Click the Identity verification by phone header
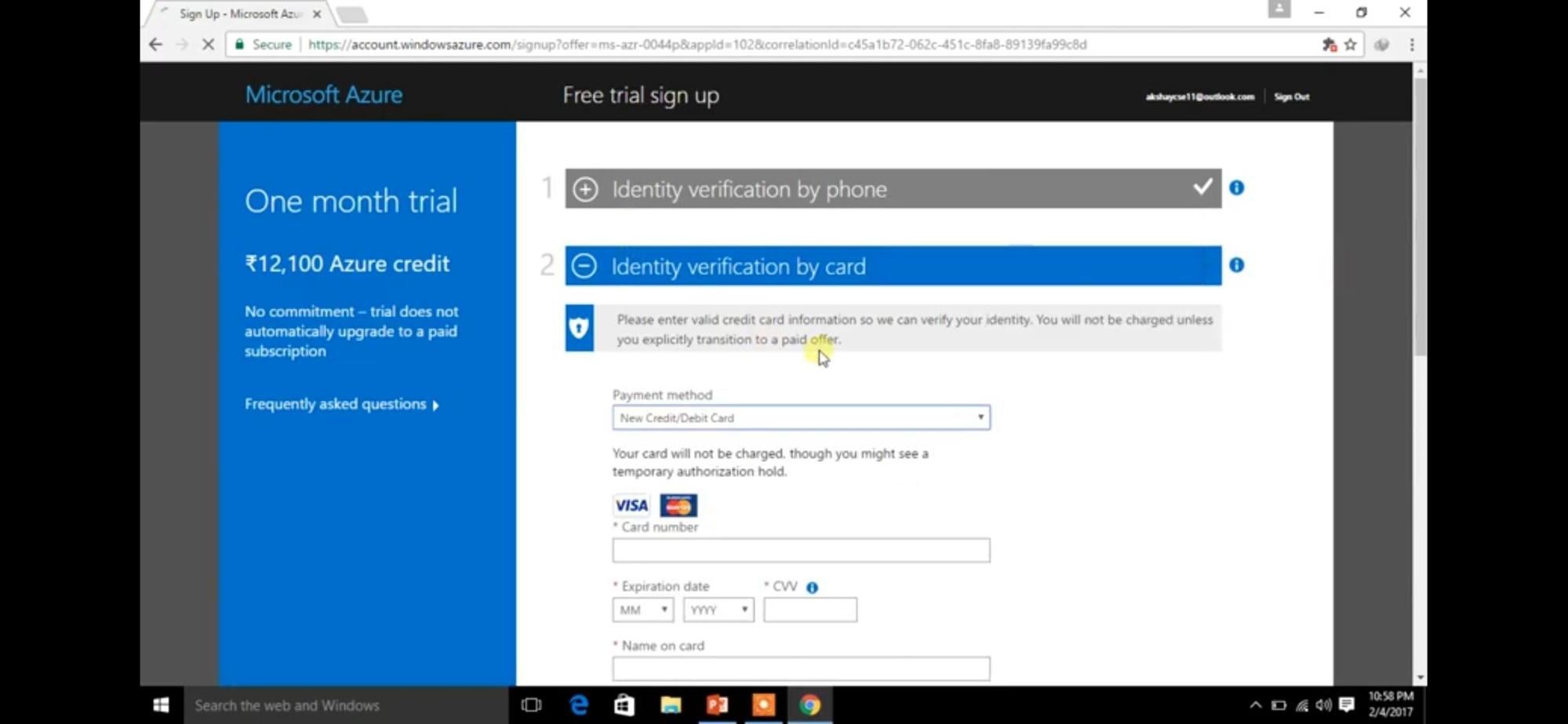The width and height of the screenshot is (1568, 724). (x=893, y=188)
